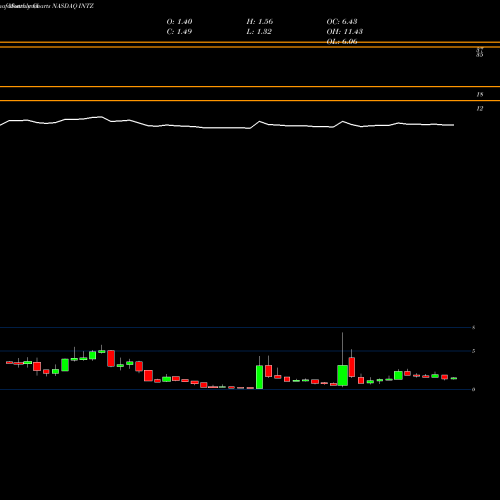500x500 pixels.
Task: Select the OH: 11.43 readout
Action: [x=344, y=32]
